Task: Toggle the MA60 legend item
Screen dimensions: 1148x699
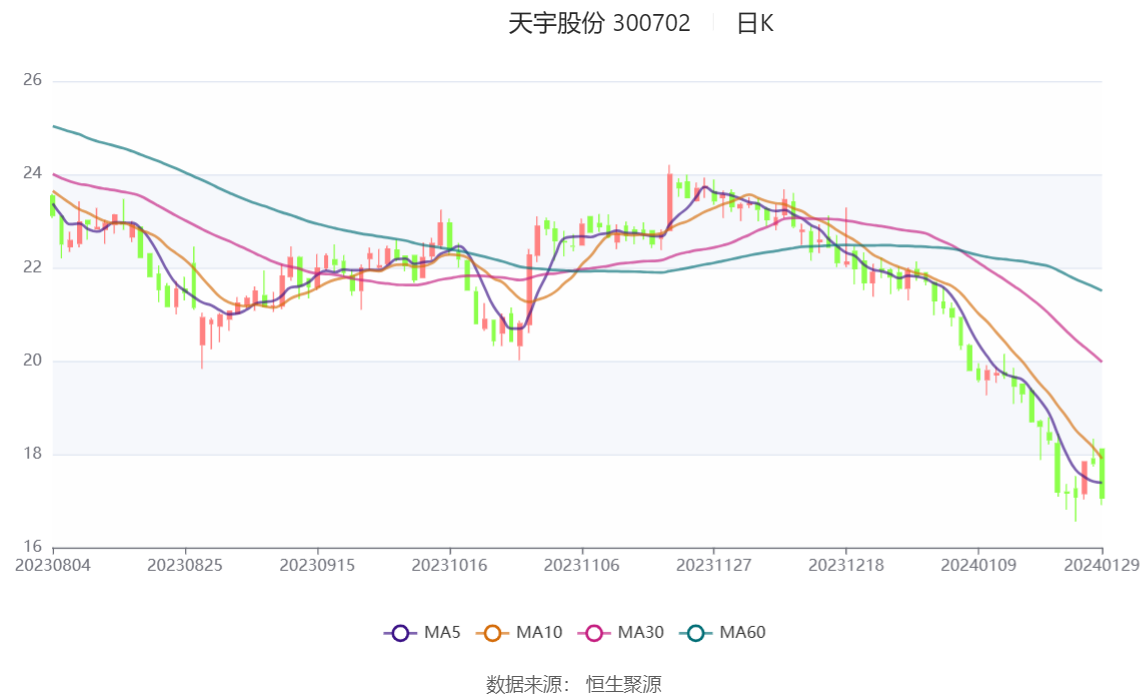Action: click(x=723, y=632)
